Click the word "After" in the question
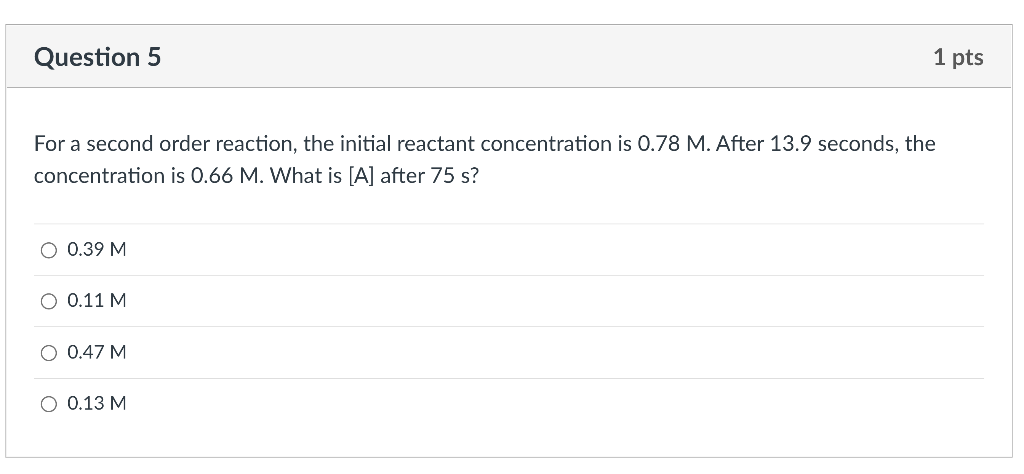 [738, 144]
